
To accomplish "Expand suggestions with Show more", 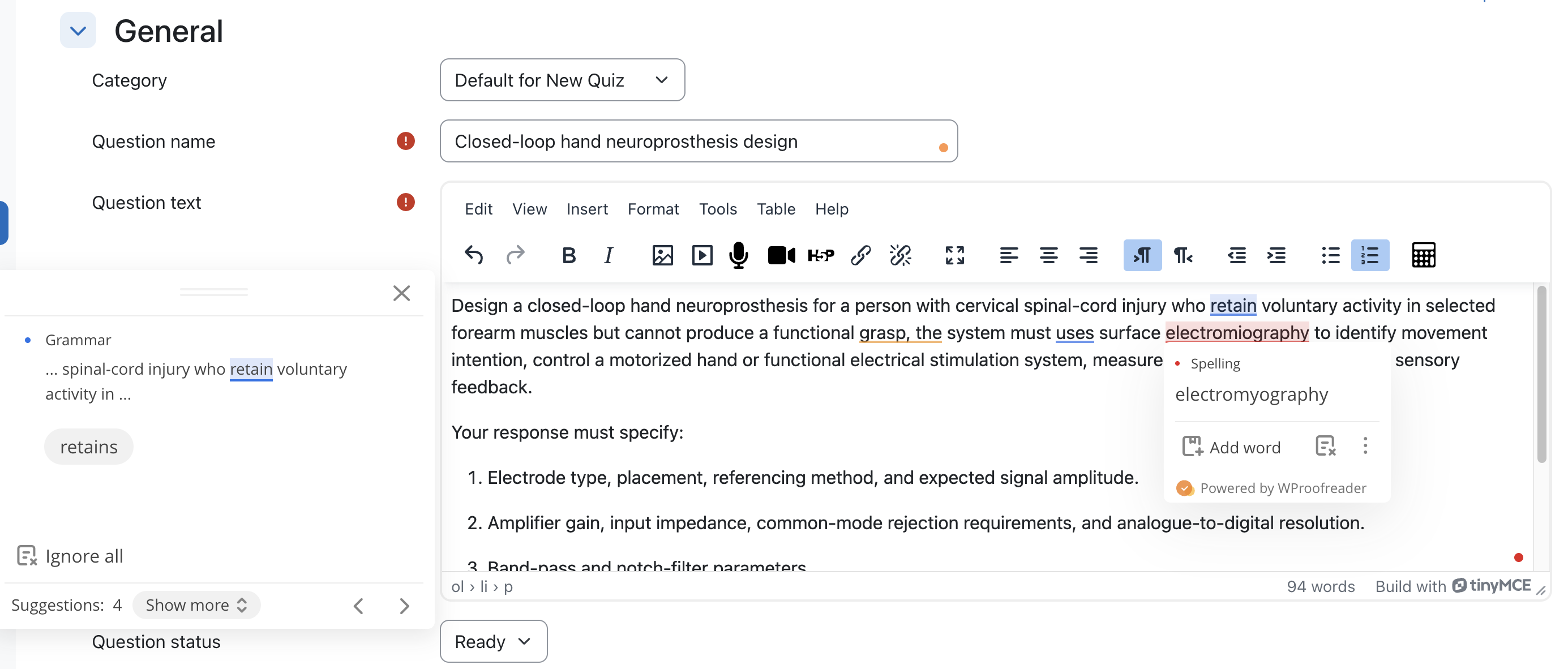I will click(196, 604).
